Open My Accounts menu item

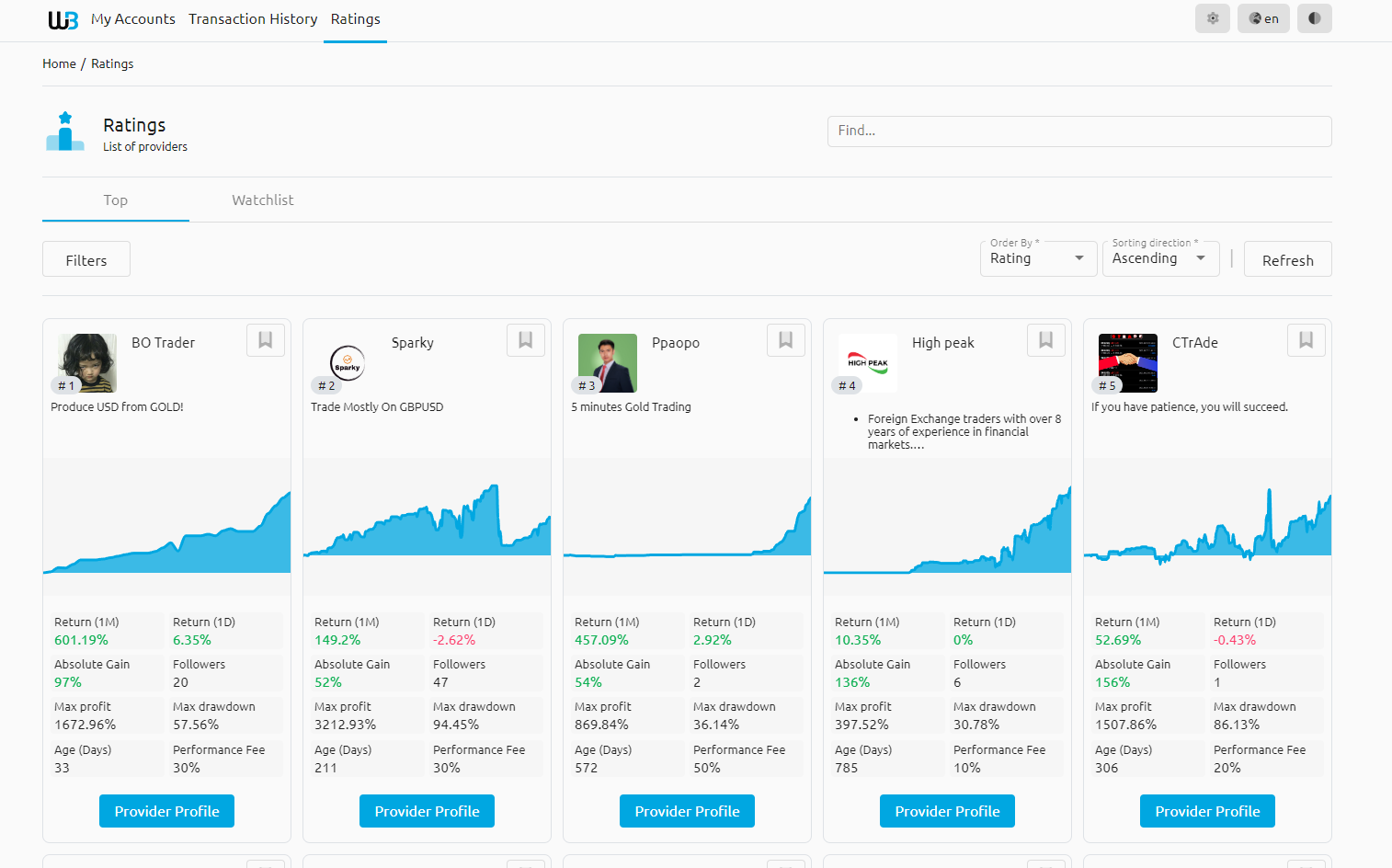tap(133, 19)
